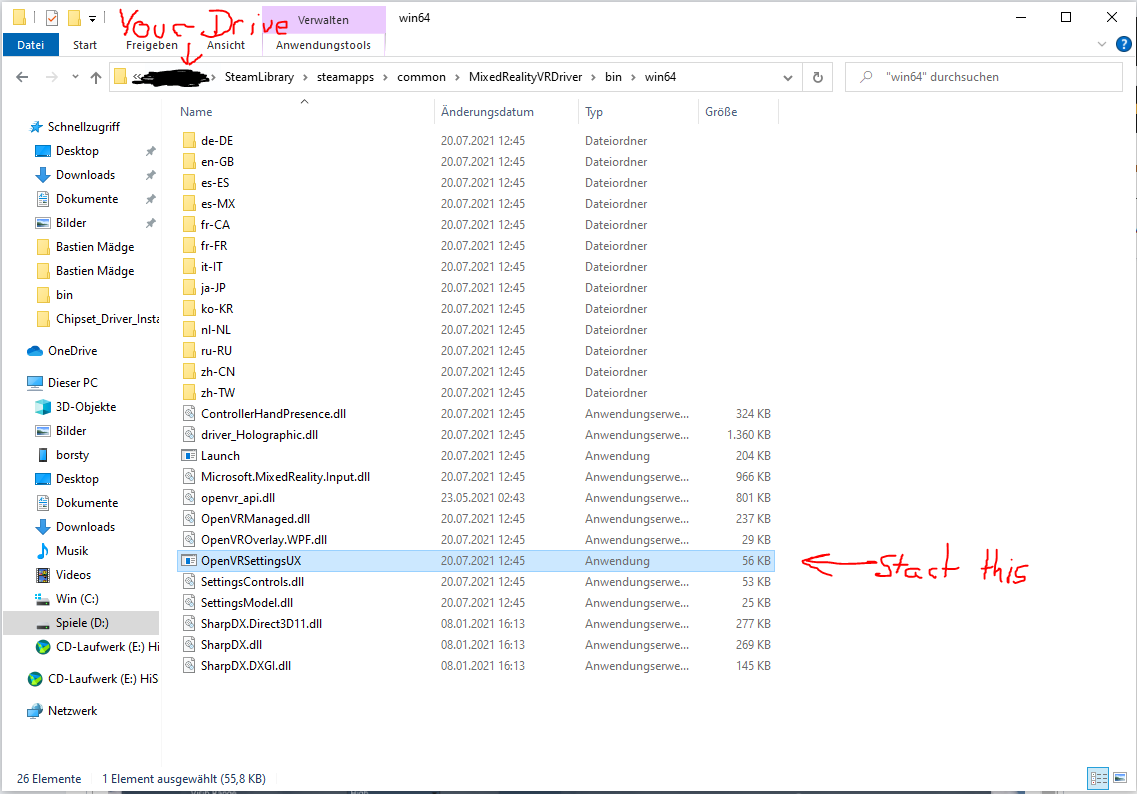The width and height of the screenshot is (1137, 794).
Task: Select SettingsModel.dll file icon
Action: click(x=189, y=603)
